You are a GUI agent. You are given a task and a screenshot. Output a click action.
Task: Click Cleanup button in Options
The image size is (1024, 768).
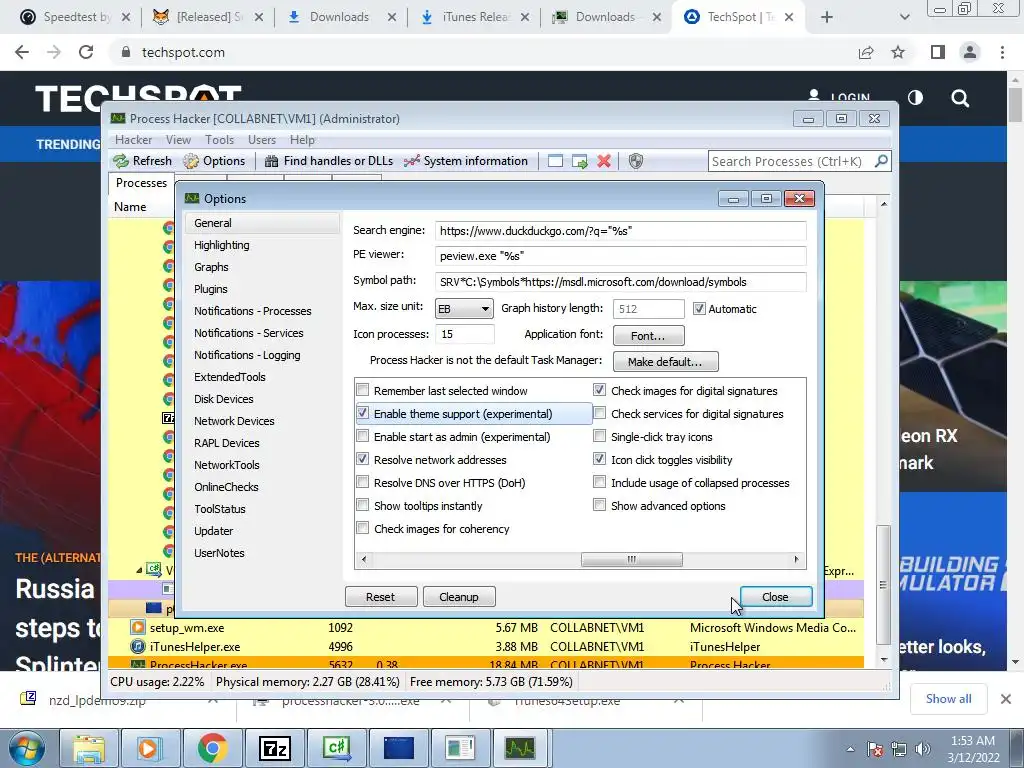coord(459,597)
